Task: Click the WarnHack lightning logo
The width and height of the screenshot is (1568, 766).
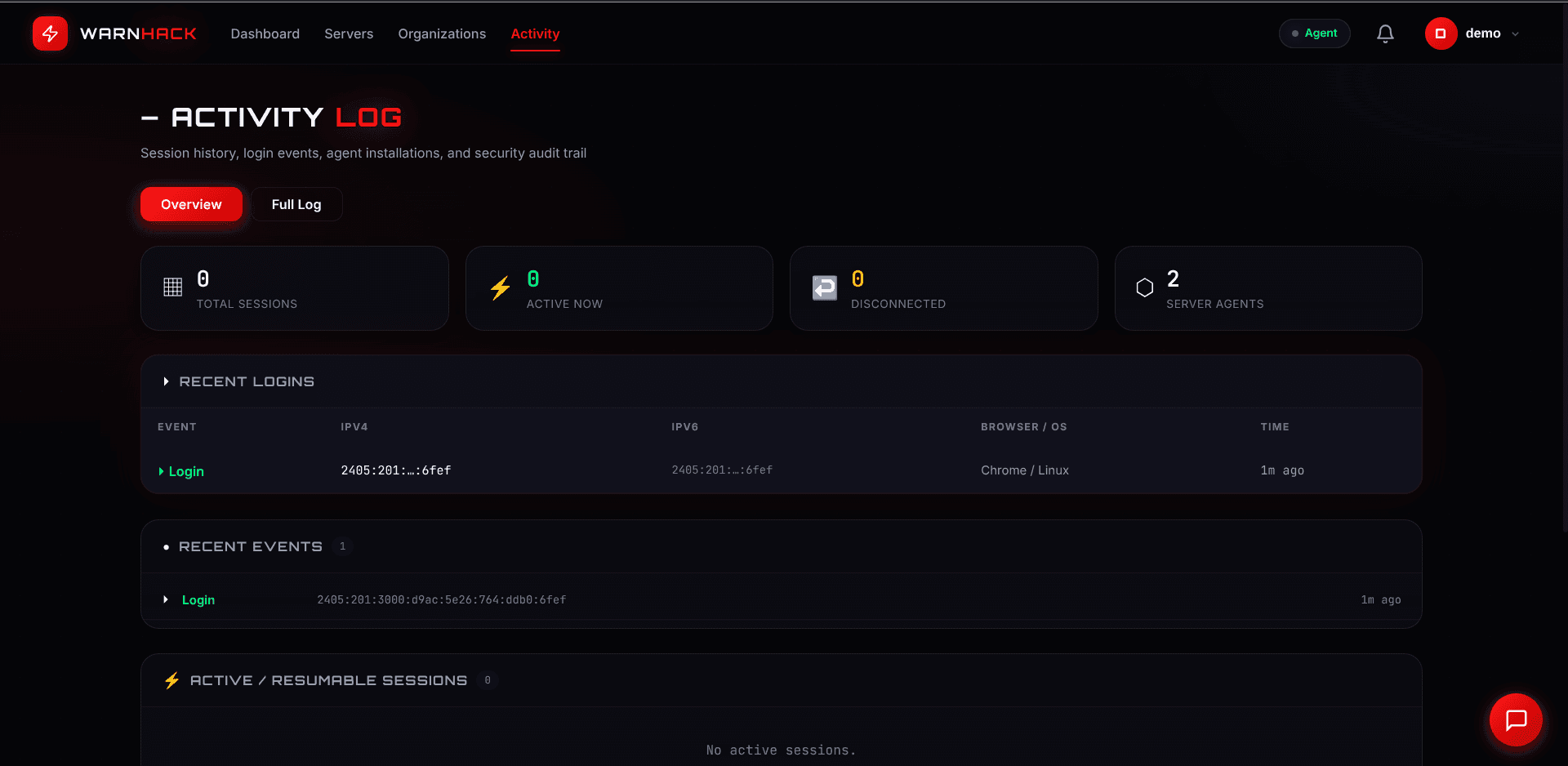Action: [50, 33]
